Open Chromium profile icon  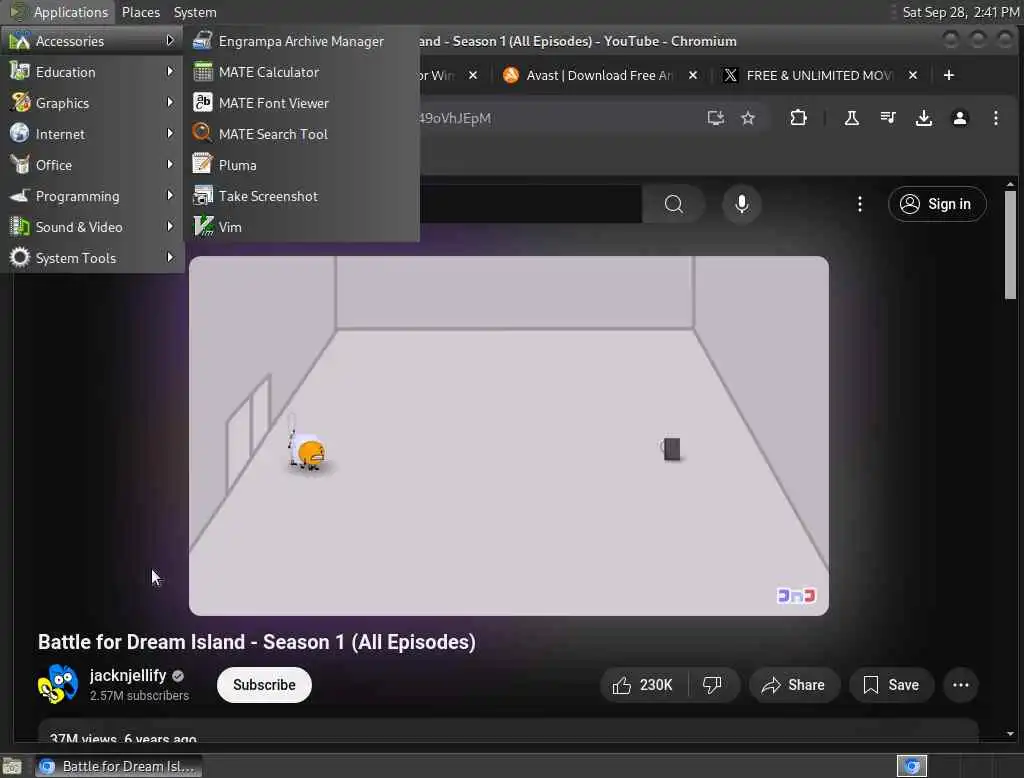pyautogui.click(x=959, y=118)
